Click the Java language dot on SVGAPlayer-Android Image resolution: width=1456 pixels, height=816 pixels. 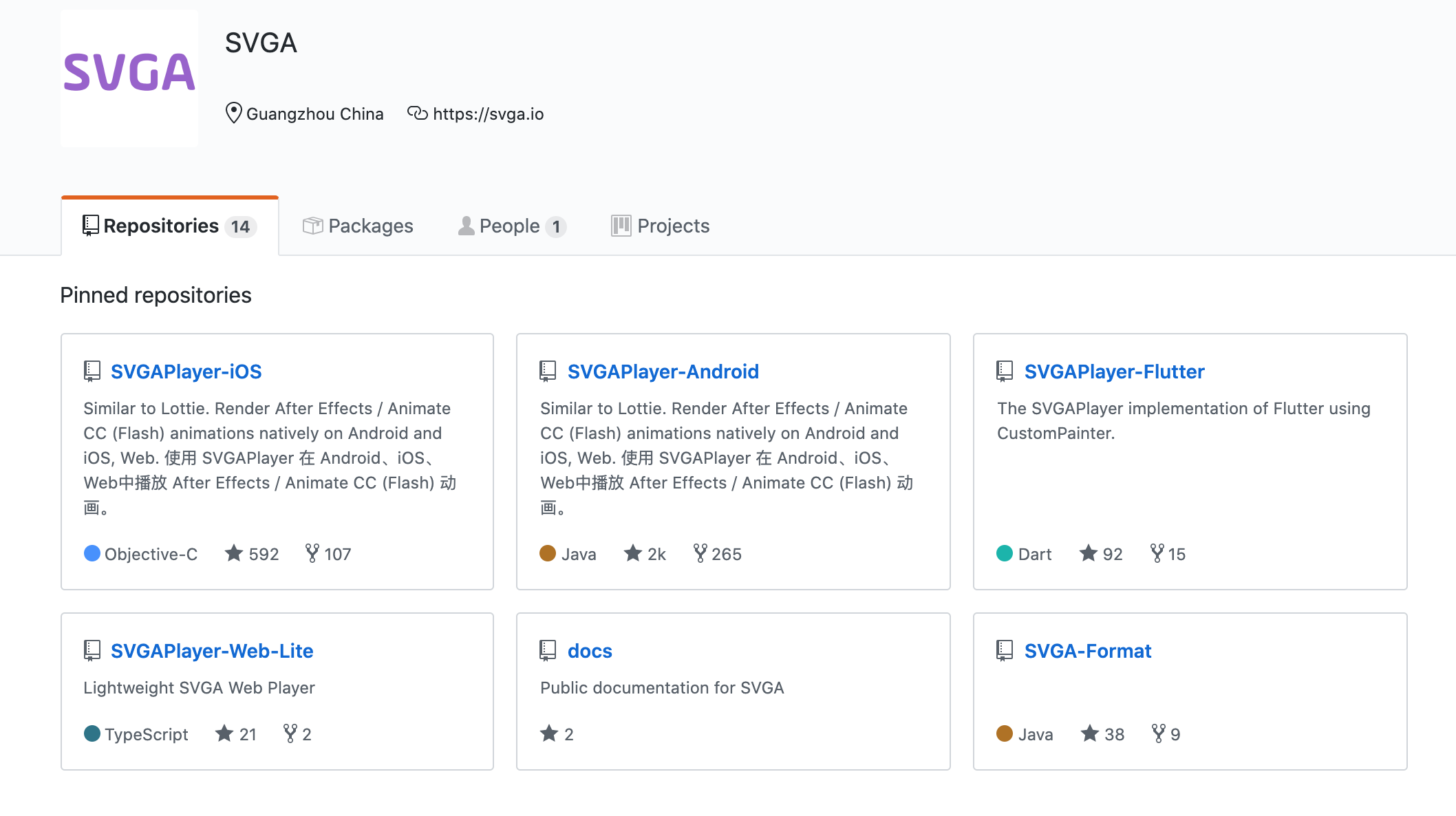pos(548,553)
